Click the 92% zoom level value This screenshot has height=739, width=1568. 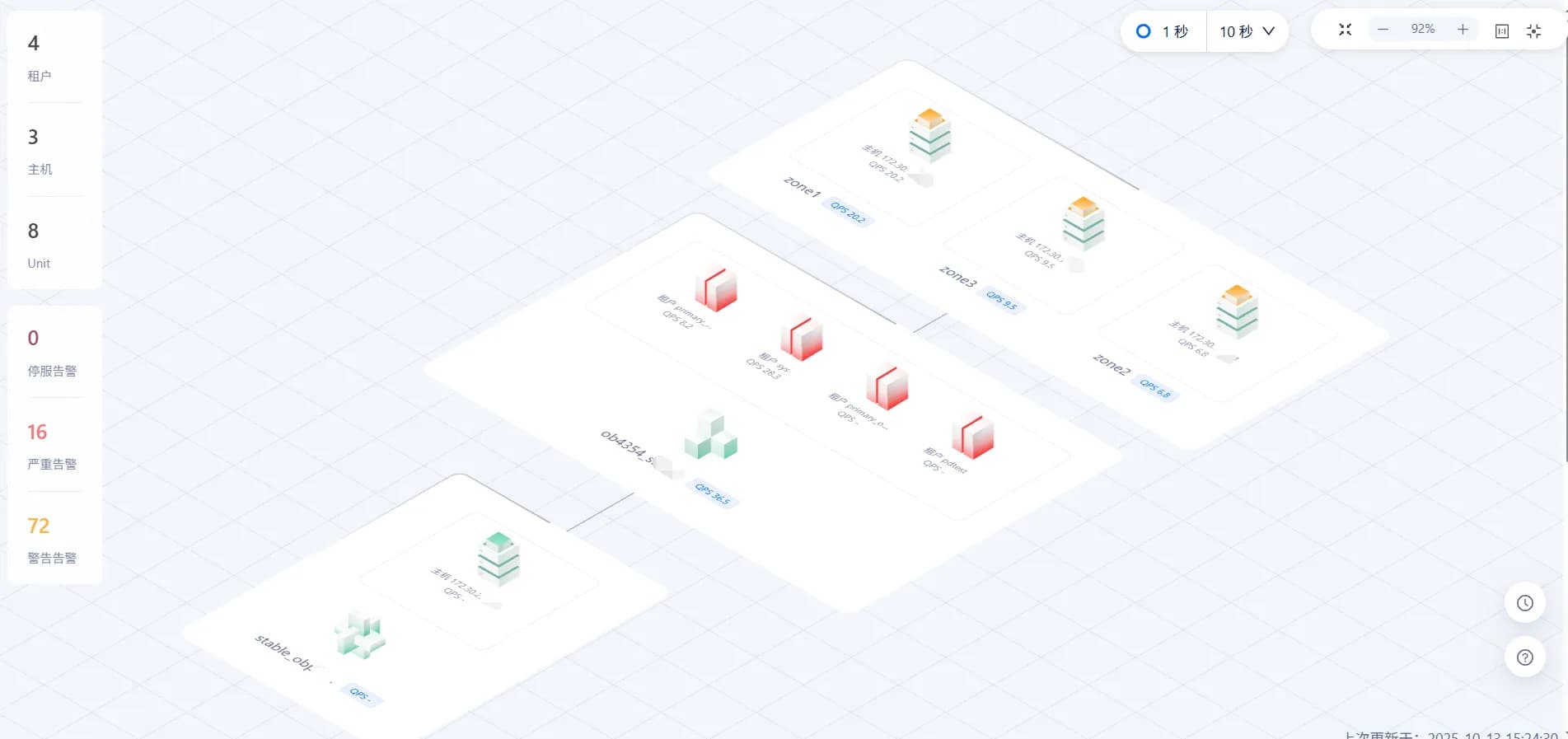tap(1422, 30)
